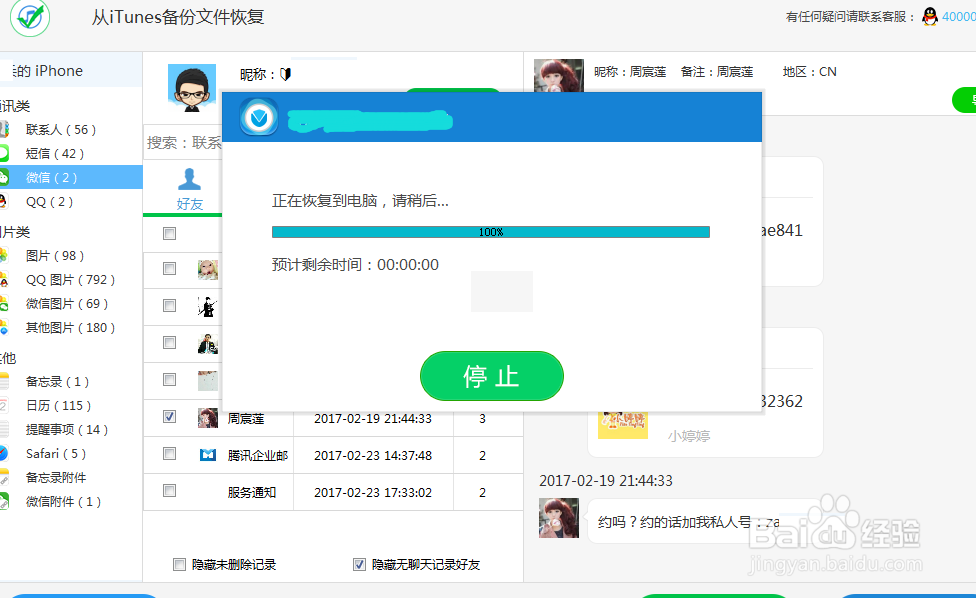Screen dimensions: 976x598
Task: Open 备忘录附件 category
Action: 56,478
